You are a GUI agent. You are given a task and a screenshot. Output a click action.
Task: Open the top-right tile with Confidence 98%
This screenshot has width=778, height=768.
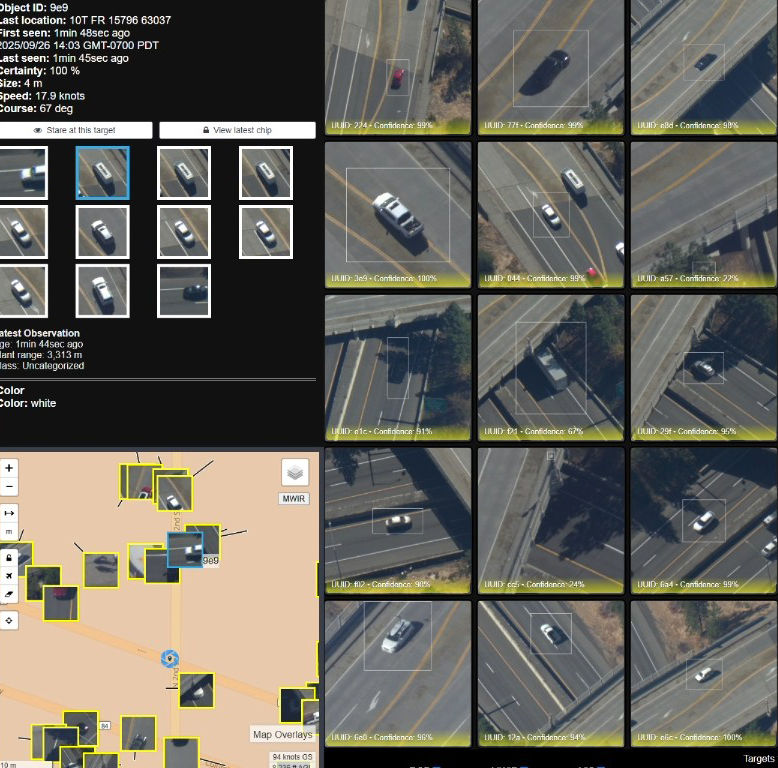coord(704,67)
